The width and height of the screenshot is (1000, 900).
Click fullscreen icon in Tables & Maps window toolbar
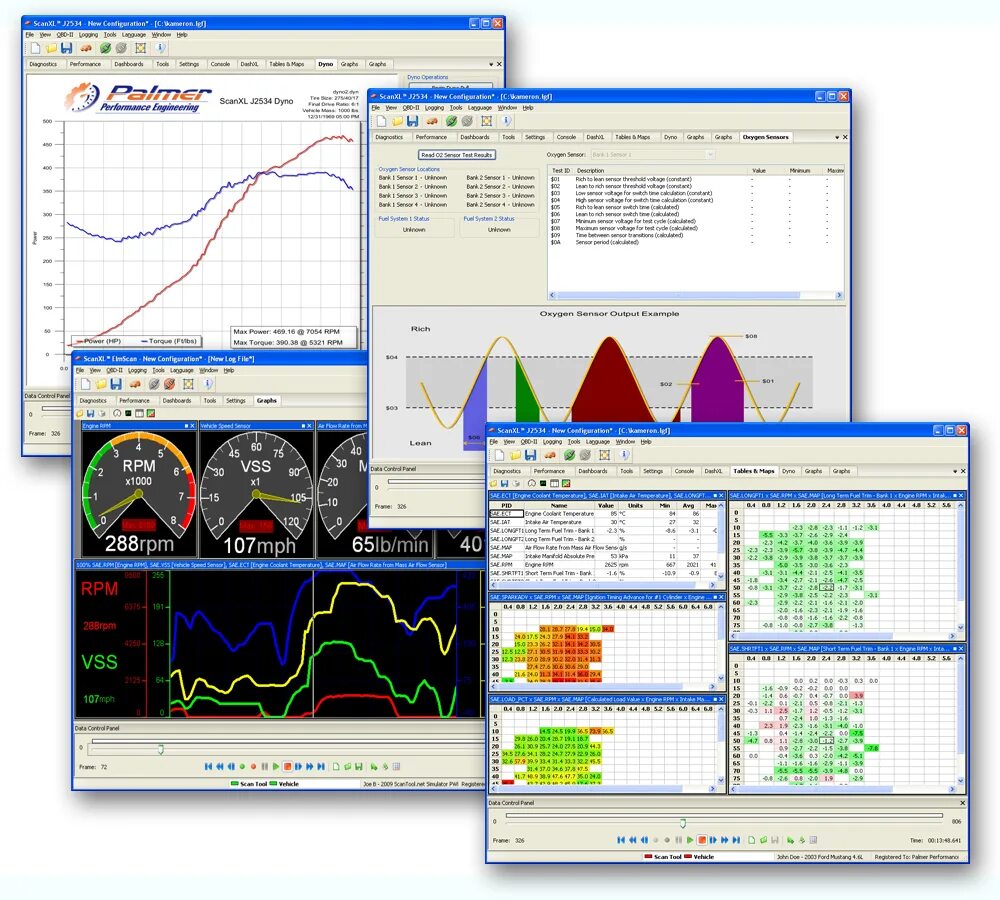pos(604,455)
